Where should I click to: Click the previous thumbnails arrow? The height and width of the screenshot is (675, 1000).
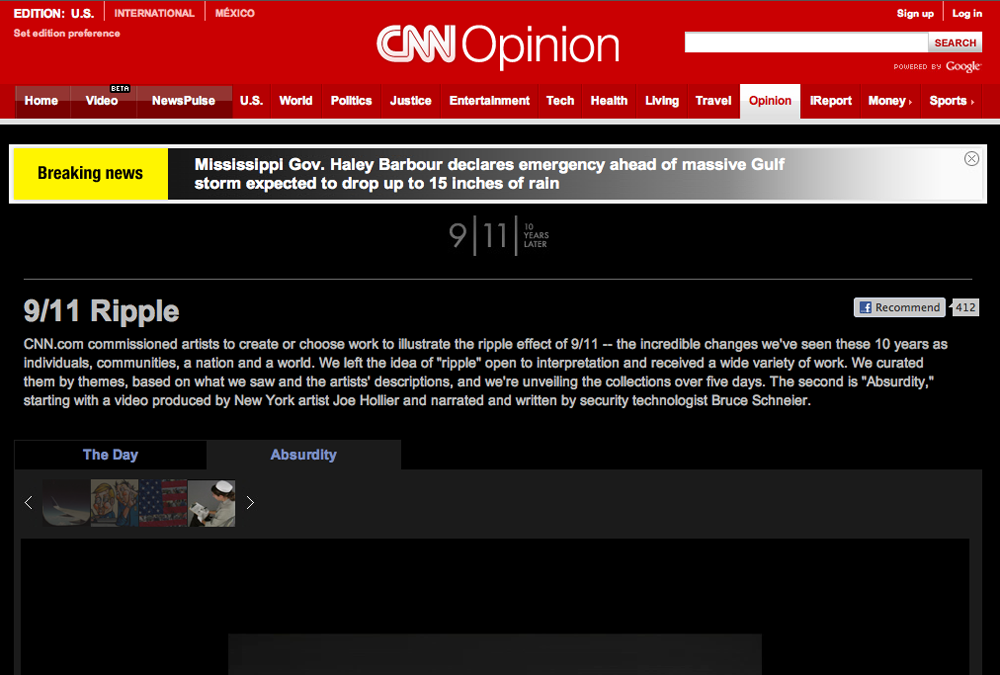(x=28, y=503)
